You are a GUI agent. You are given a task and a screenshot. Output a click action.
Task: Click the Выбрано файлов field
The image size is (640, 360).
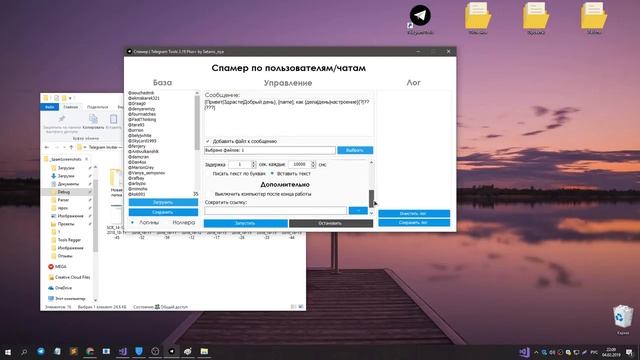pyautogui.click(x=270, y=150)
